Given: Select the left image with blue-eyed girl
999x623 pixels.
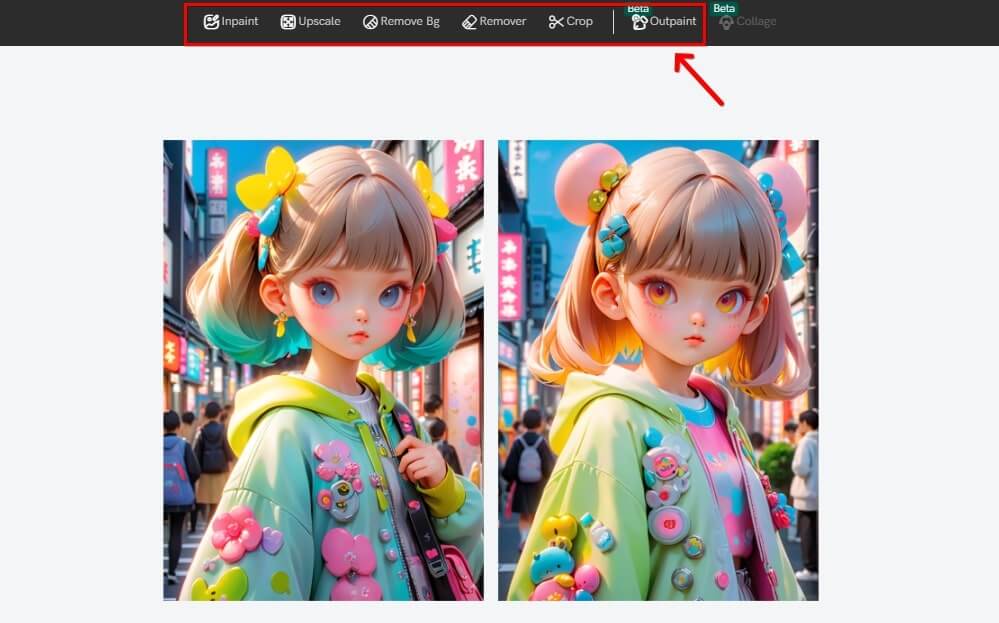Looking at the screenshot, I should [323, 370].
